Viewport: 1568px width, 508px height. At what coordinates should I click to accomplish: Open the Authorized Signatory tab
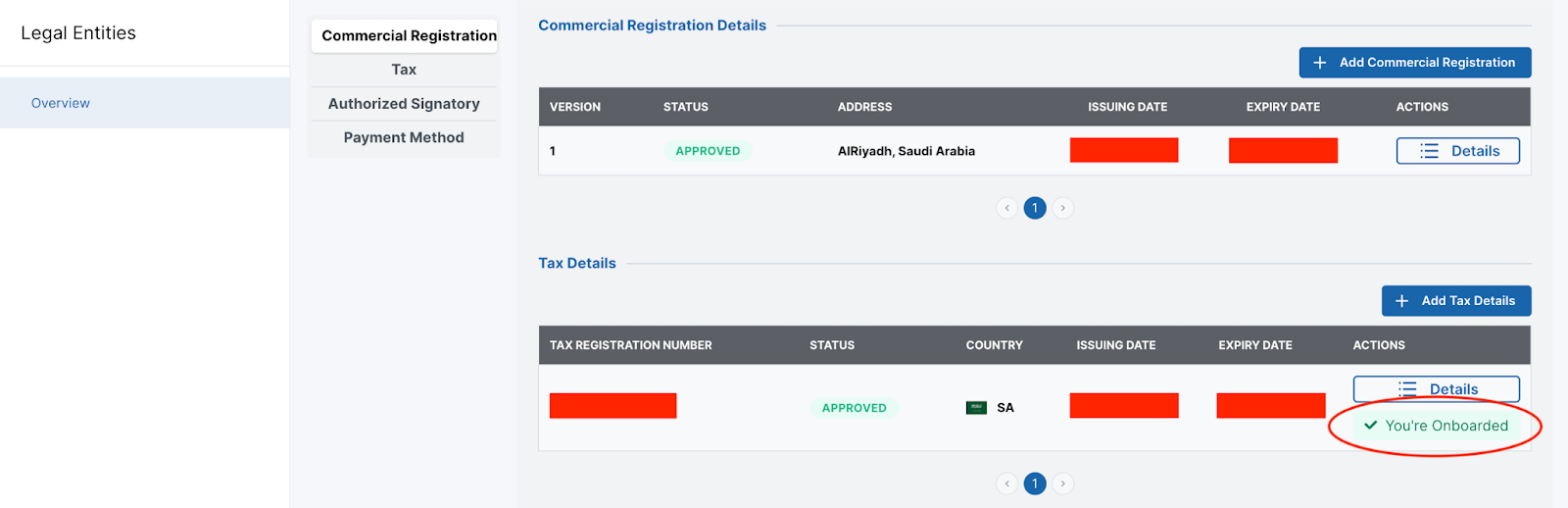(x=404, y=104)
